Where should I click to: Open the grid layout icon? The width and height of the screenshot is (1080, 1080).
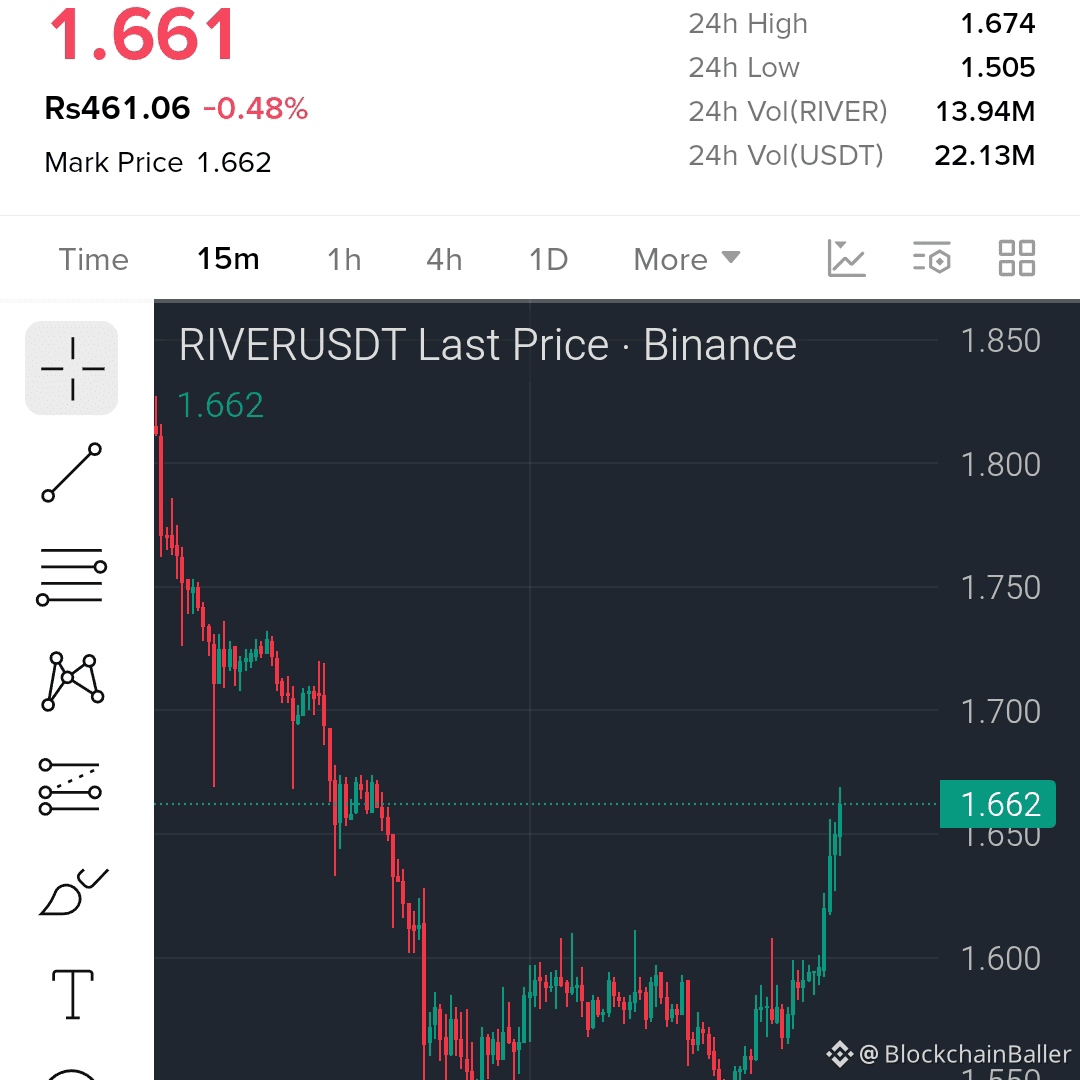(1017, 258)
